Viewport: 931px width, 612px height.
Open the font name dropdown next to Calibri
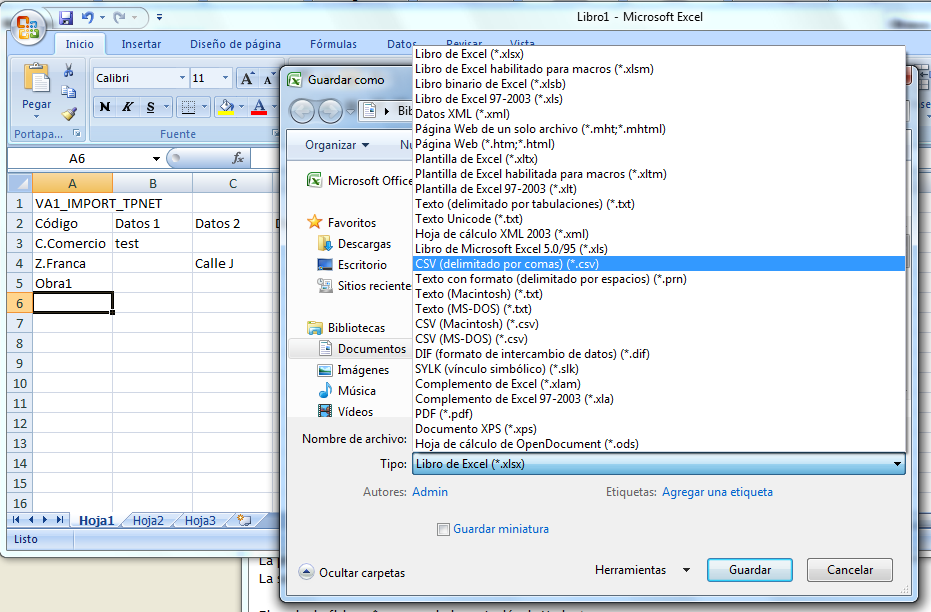[x=182, y=78]
